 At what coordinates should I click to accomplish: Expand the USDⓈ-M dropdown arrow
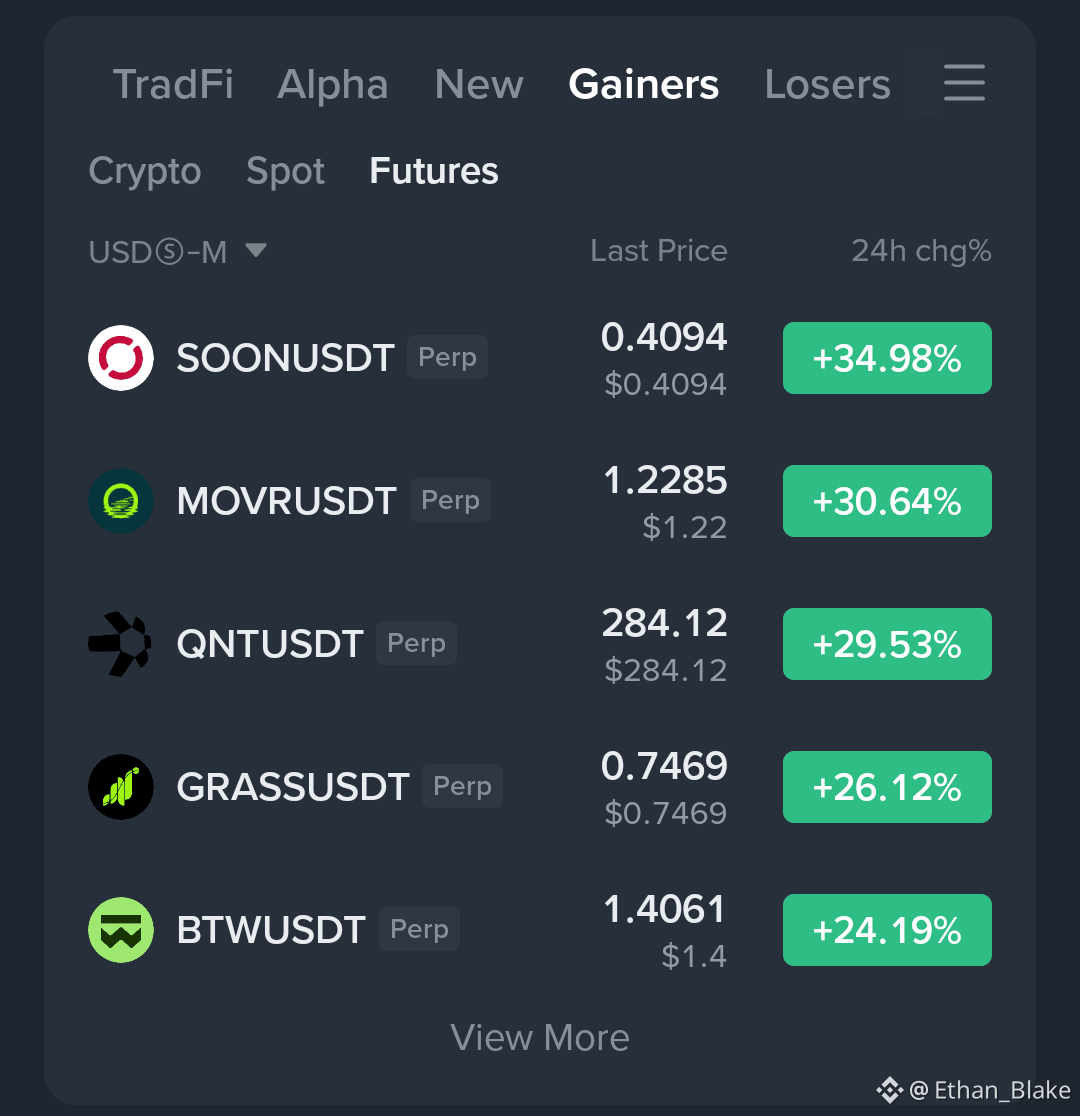point(256,251)
